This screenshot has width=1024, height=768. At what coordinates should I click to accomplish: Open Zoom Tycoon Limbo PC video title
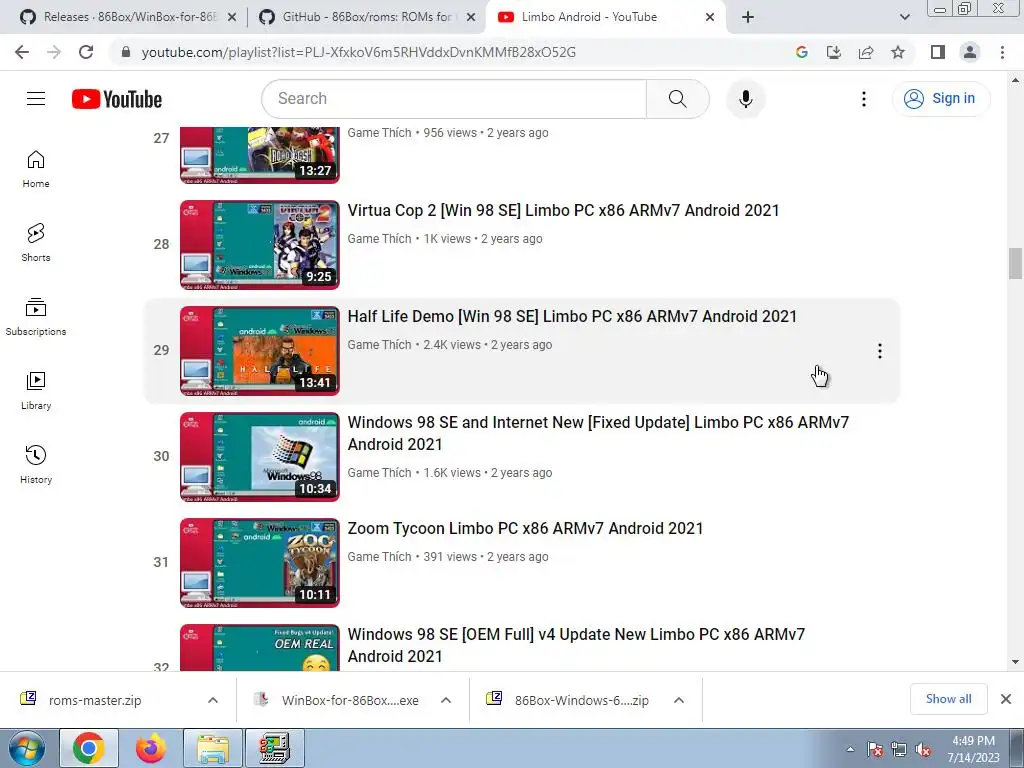tap(525, 528)
